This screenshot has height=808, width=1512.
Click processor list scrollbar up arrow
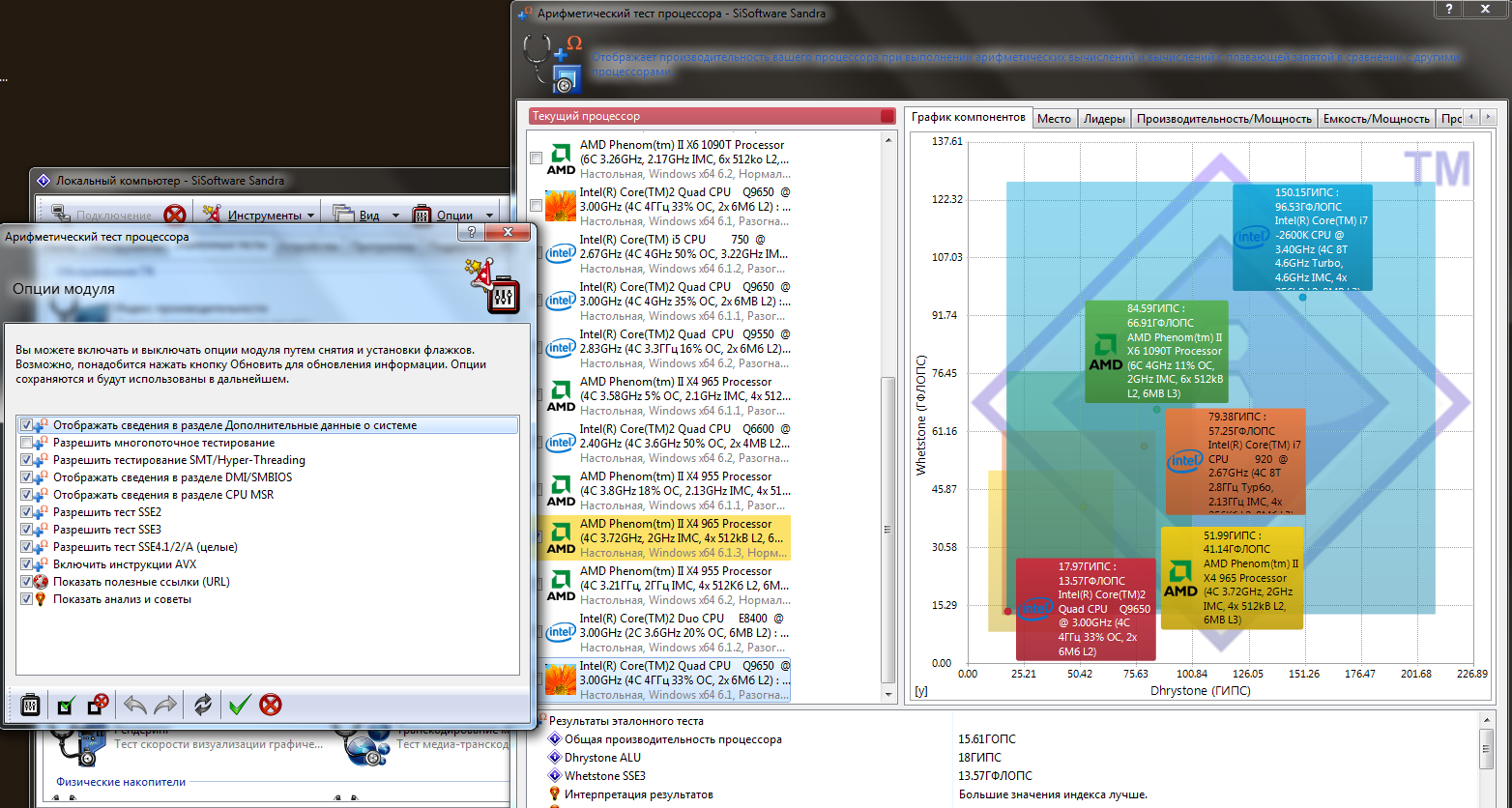[889, 139]
